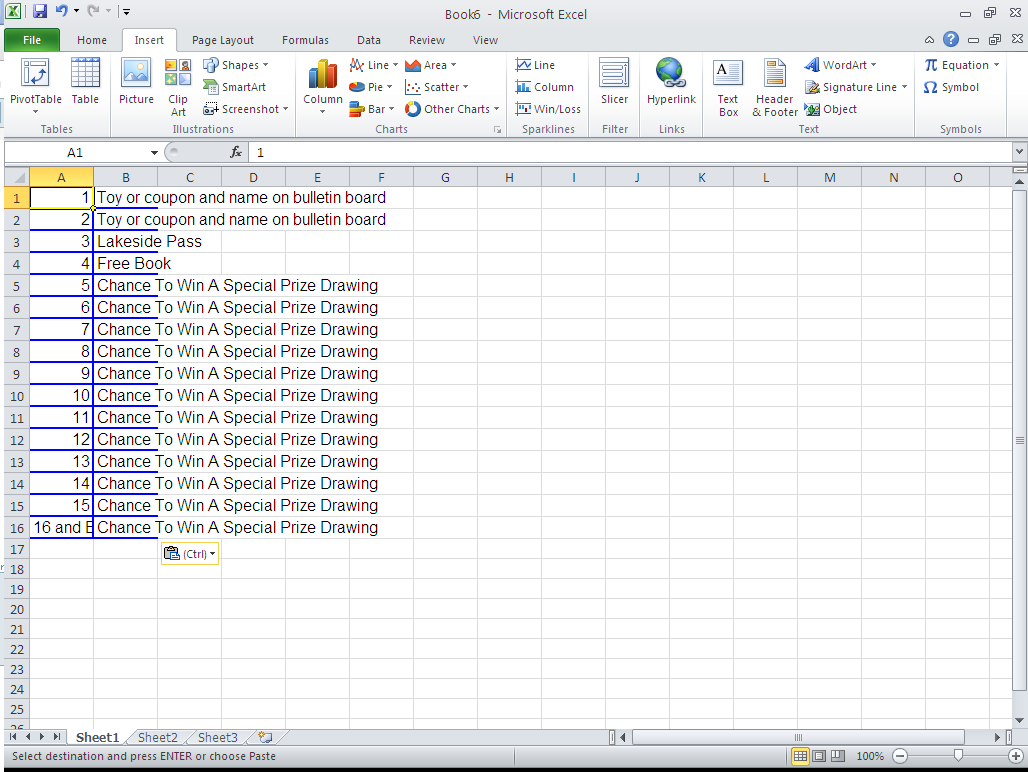Open the Clip Art pane
Screen dimensions: 1028x772
coord(178,88)
